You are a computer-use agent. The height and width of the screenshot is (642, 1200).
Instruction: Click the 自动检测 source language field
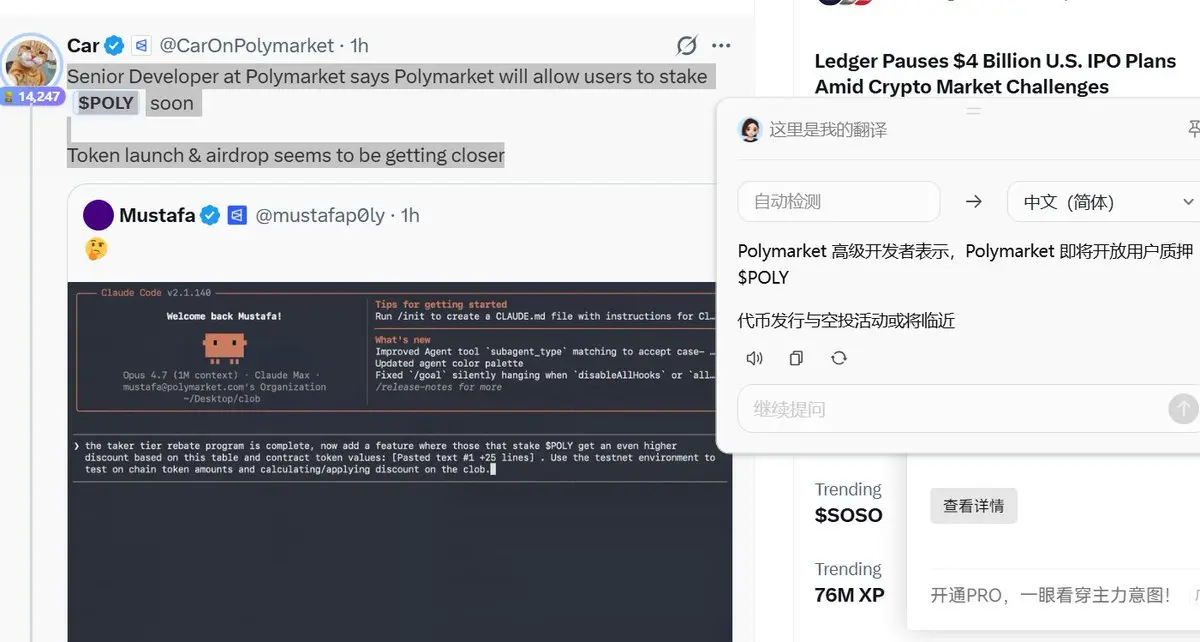[839, 202]
